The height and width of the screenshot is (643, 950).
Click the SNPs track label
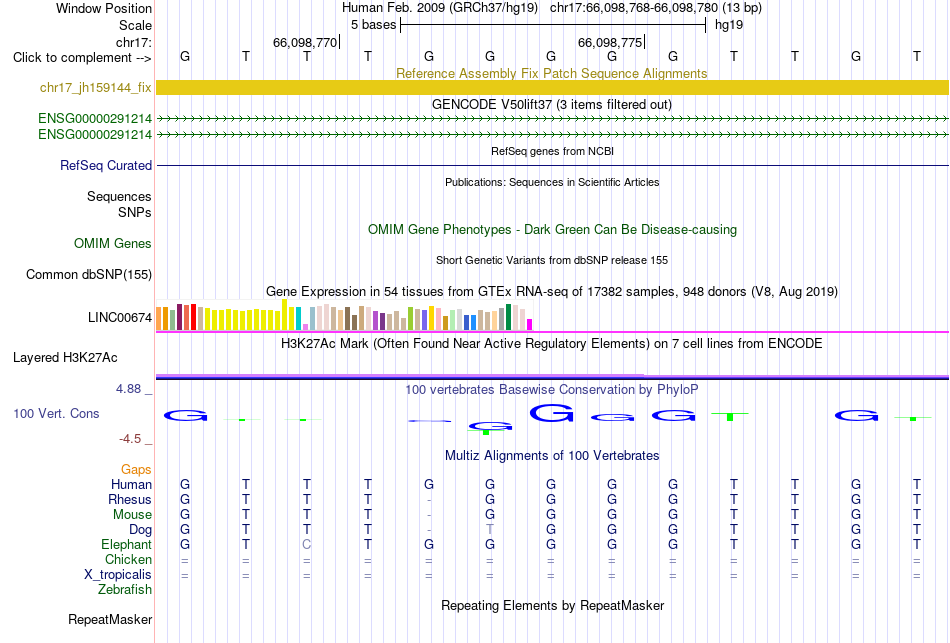coord(135,213)
